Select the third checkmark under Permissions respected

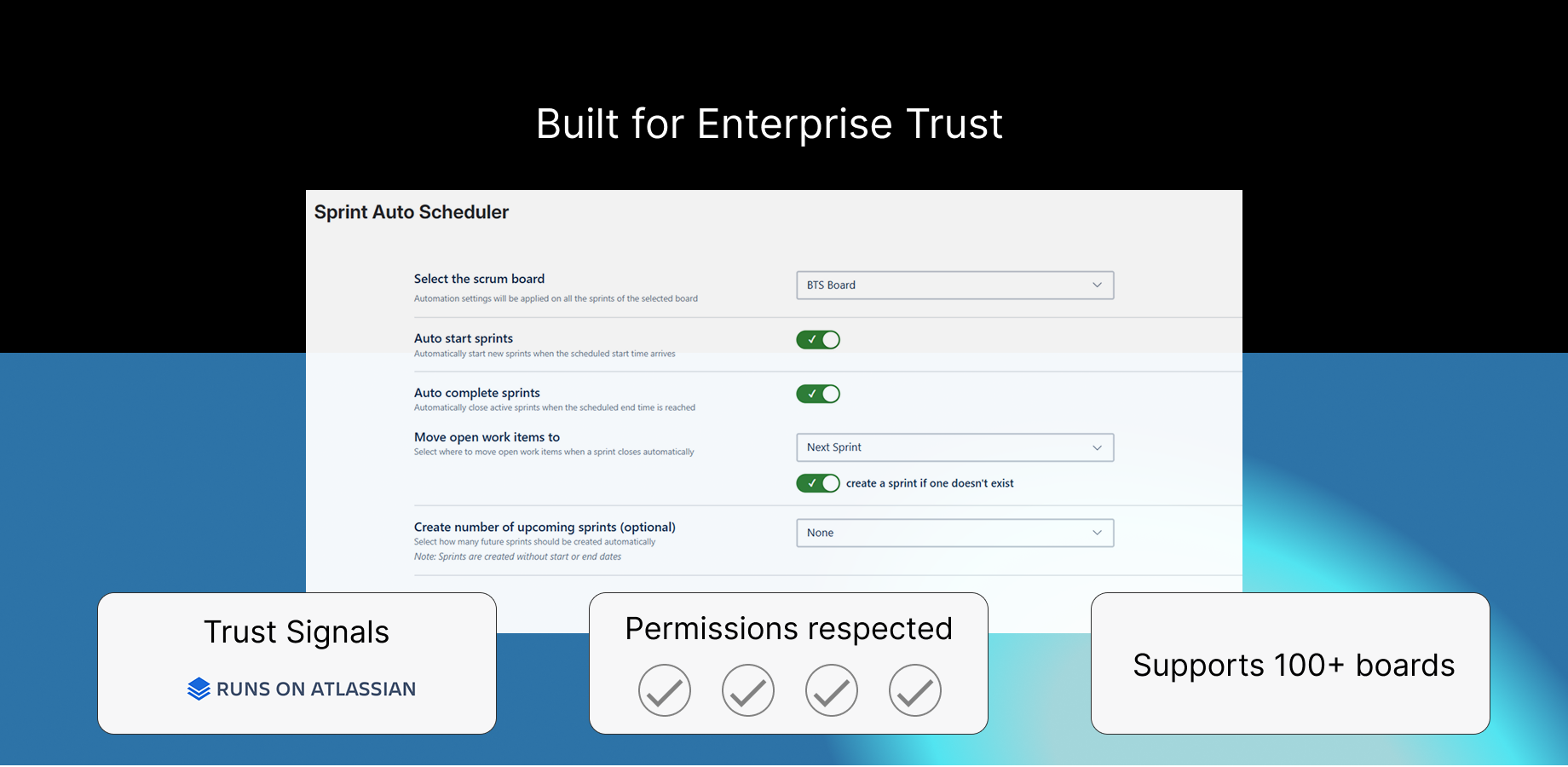pyautogui.click(x=832, y=690)
